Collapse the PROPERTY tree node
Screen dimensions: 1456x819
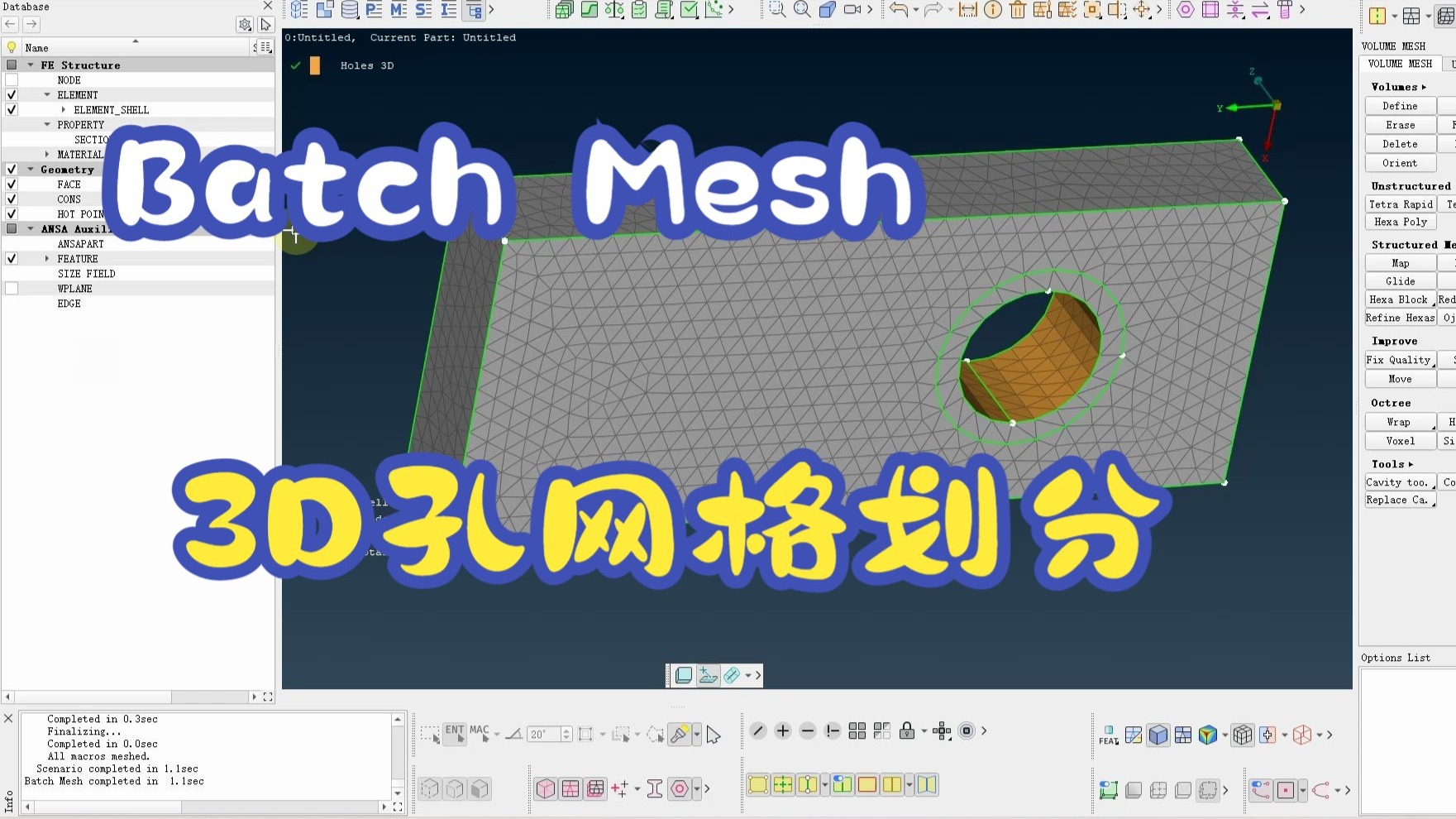[x=47, y=125]
